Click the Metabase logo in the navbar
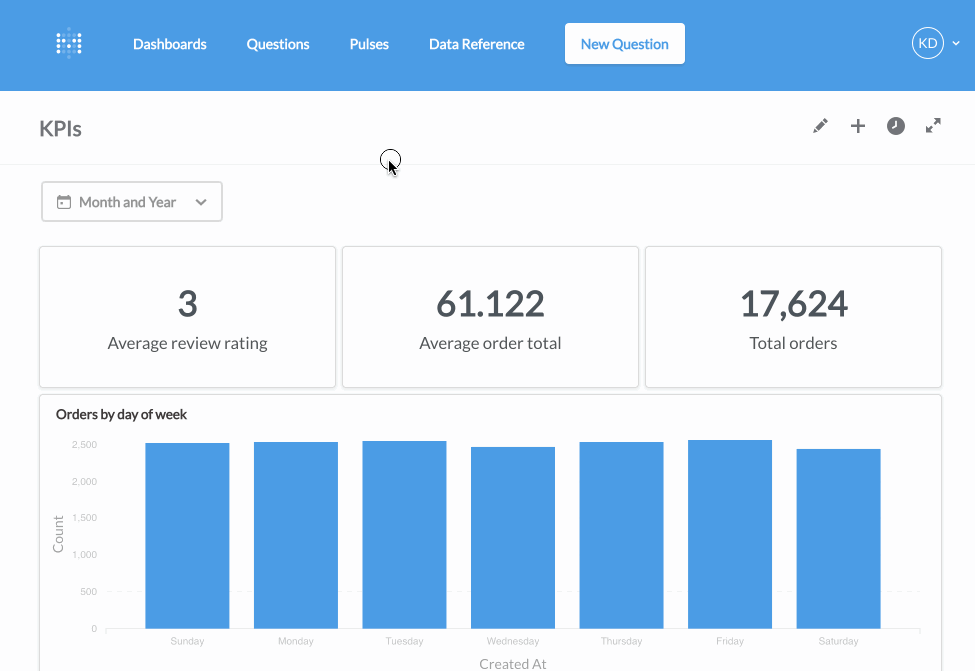The height and width of the screenshot is (671, 975). (68, 43)
